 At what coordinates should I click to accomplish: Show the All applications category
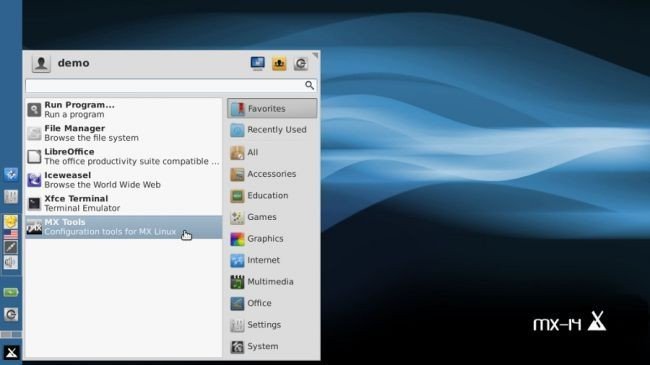click(x=272, y=152)
